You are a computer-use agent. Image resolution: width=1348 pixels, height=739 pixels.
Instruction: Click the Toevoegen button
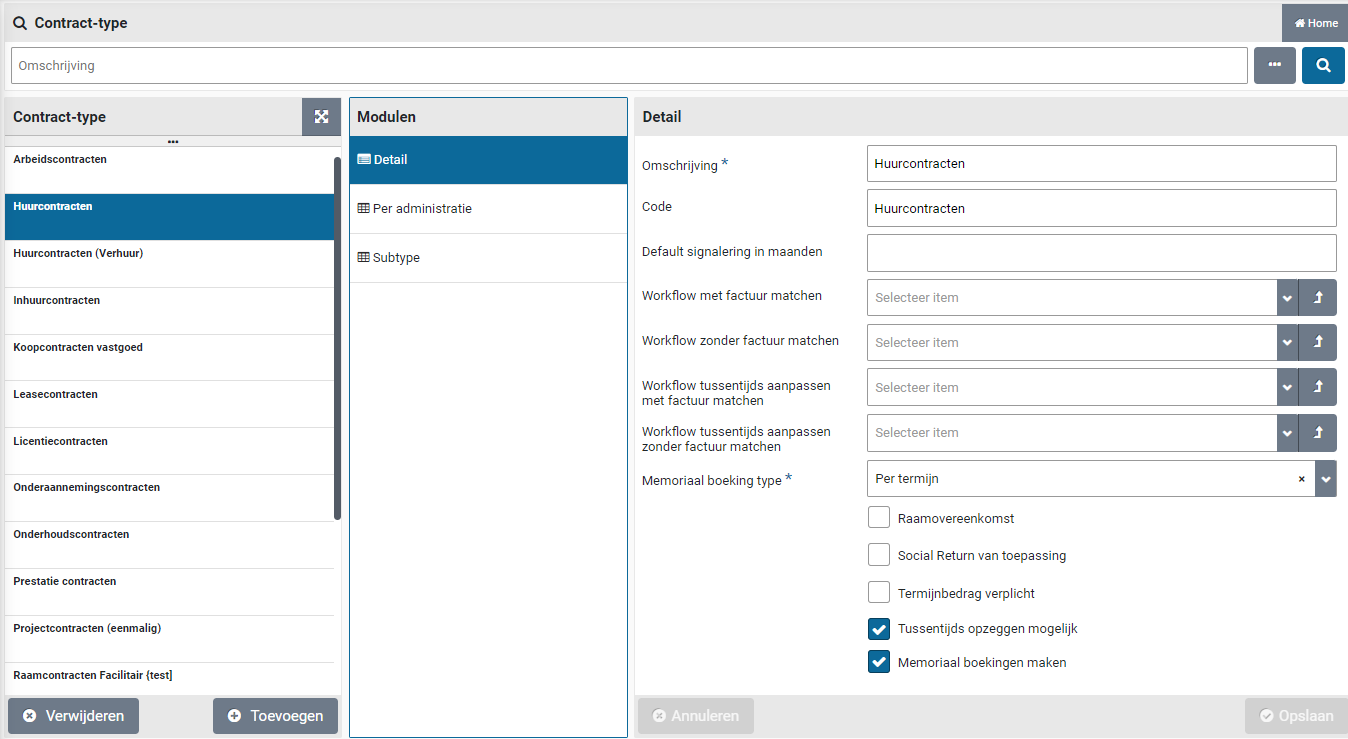(x=275, y=716)
